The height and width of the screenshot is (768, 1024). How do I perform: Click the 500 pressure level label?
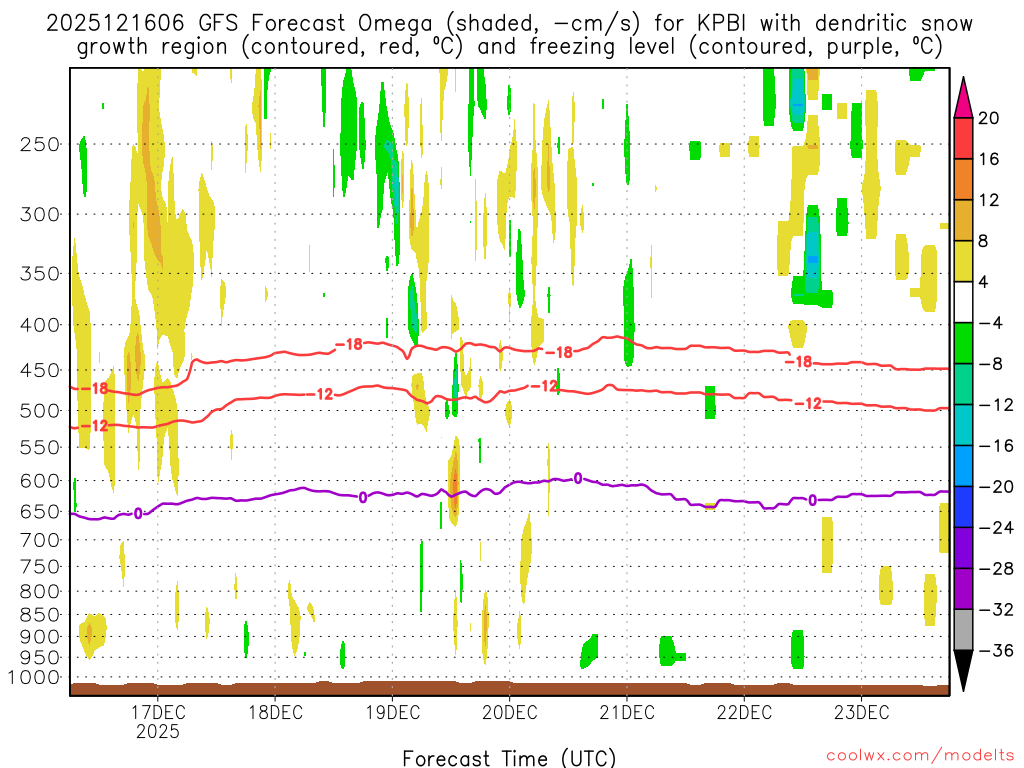point(40,411)
